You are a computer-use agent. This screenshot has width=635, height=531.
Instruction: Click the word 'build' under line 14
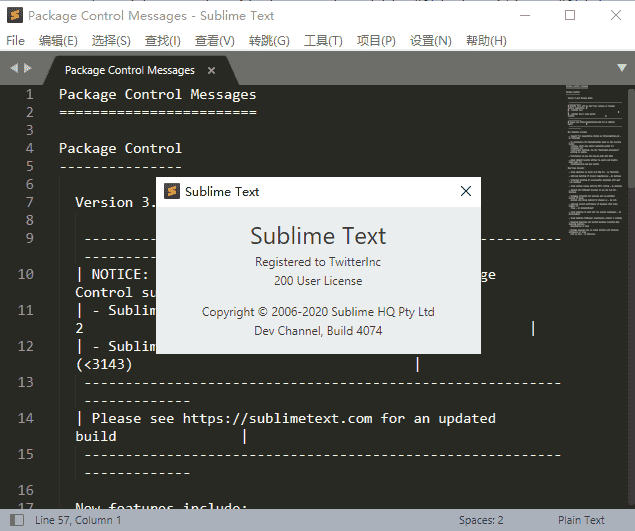coord(96,436)
